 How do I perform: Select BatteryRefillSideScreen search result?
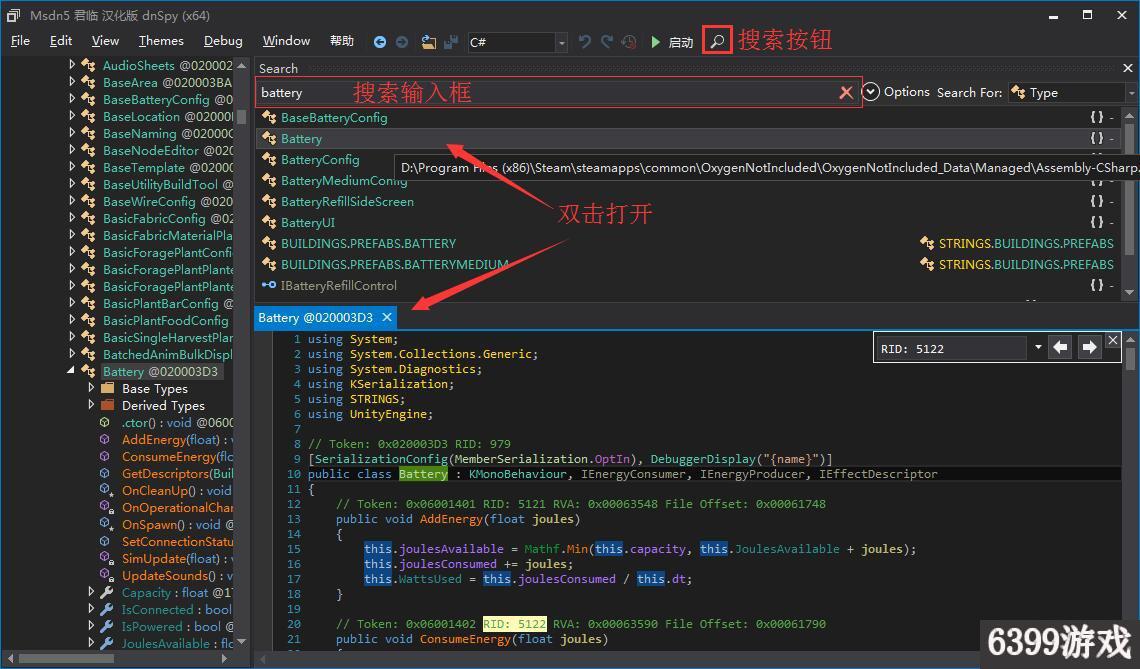click(x=347, y=201)
